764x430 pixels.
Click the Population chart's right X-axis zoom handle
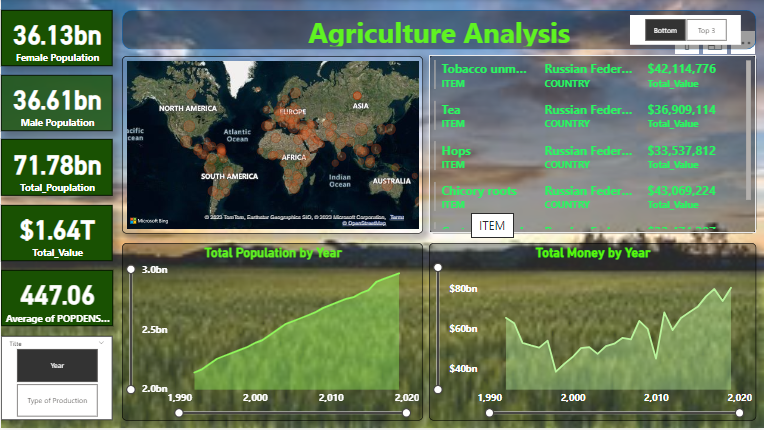[408, 411]
